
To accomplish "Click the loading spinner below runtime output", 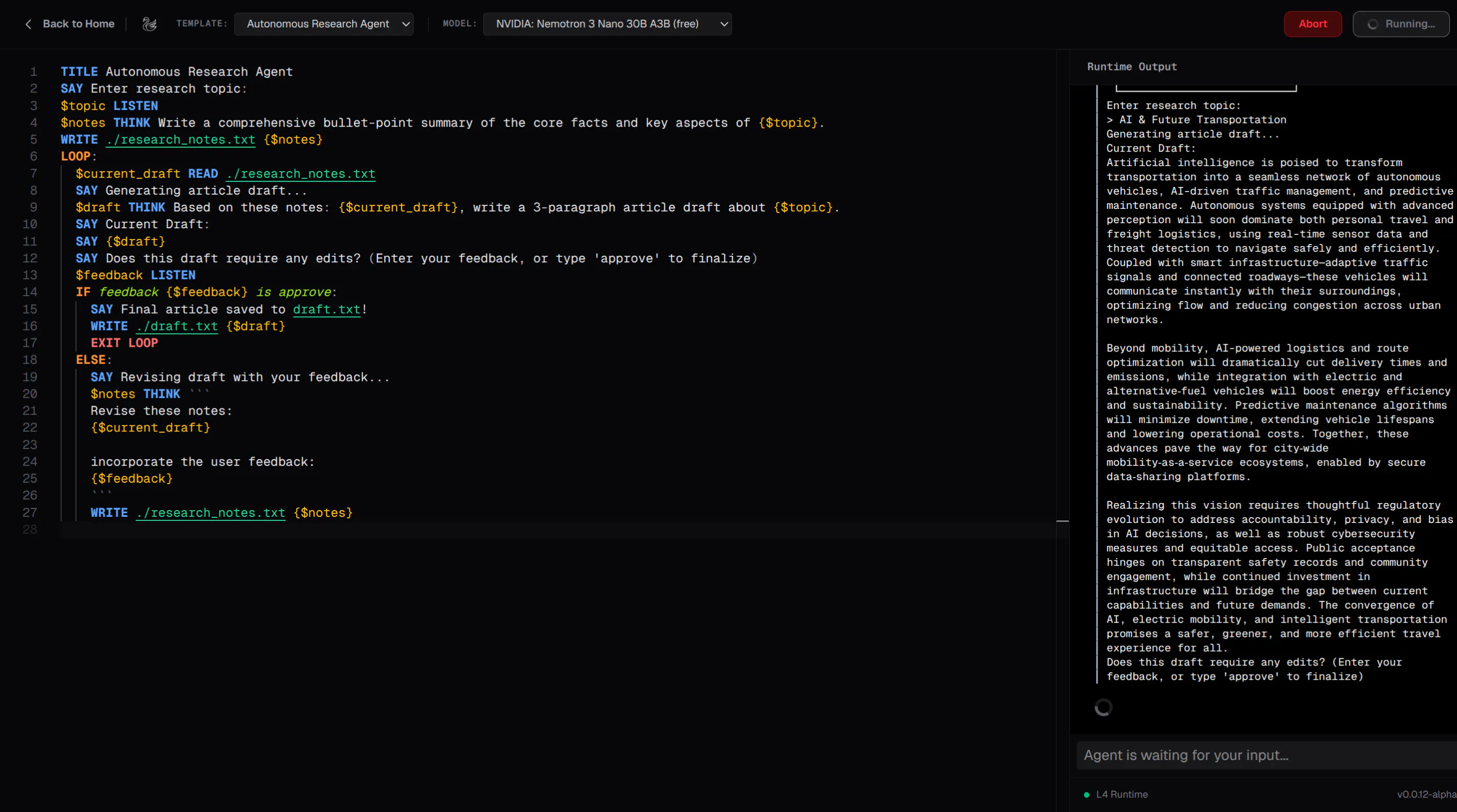I will tap(1103, 707).
